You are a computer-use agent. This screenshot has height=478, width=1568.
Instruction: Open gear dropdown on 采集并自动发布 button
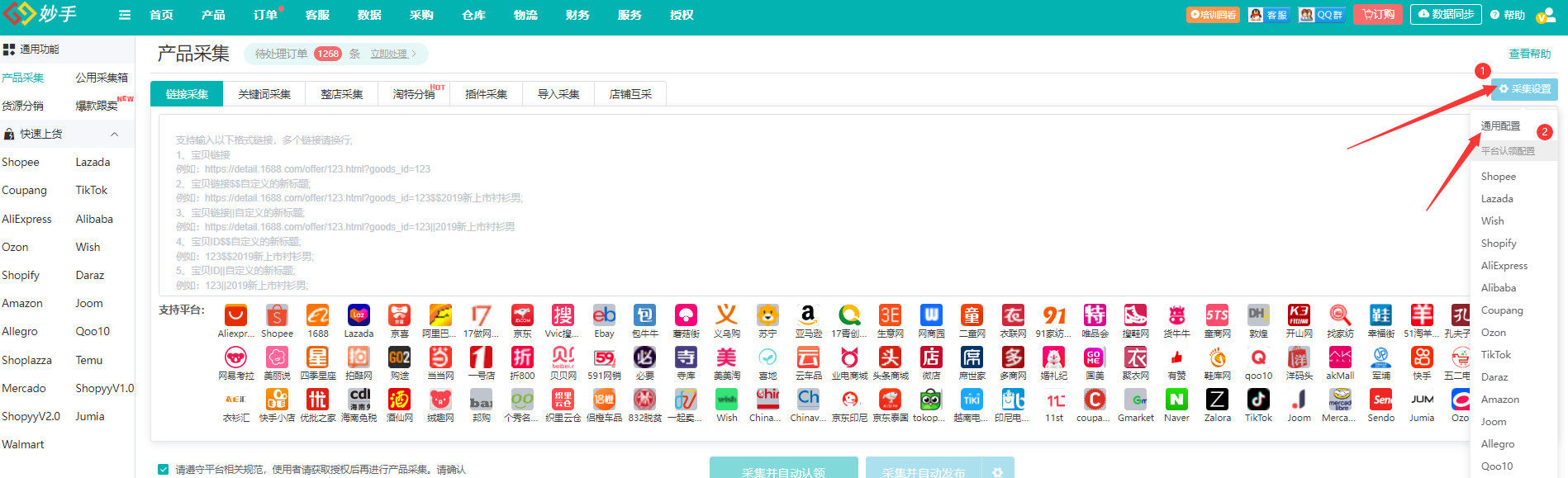997,472
